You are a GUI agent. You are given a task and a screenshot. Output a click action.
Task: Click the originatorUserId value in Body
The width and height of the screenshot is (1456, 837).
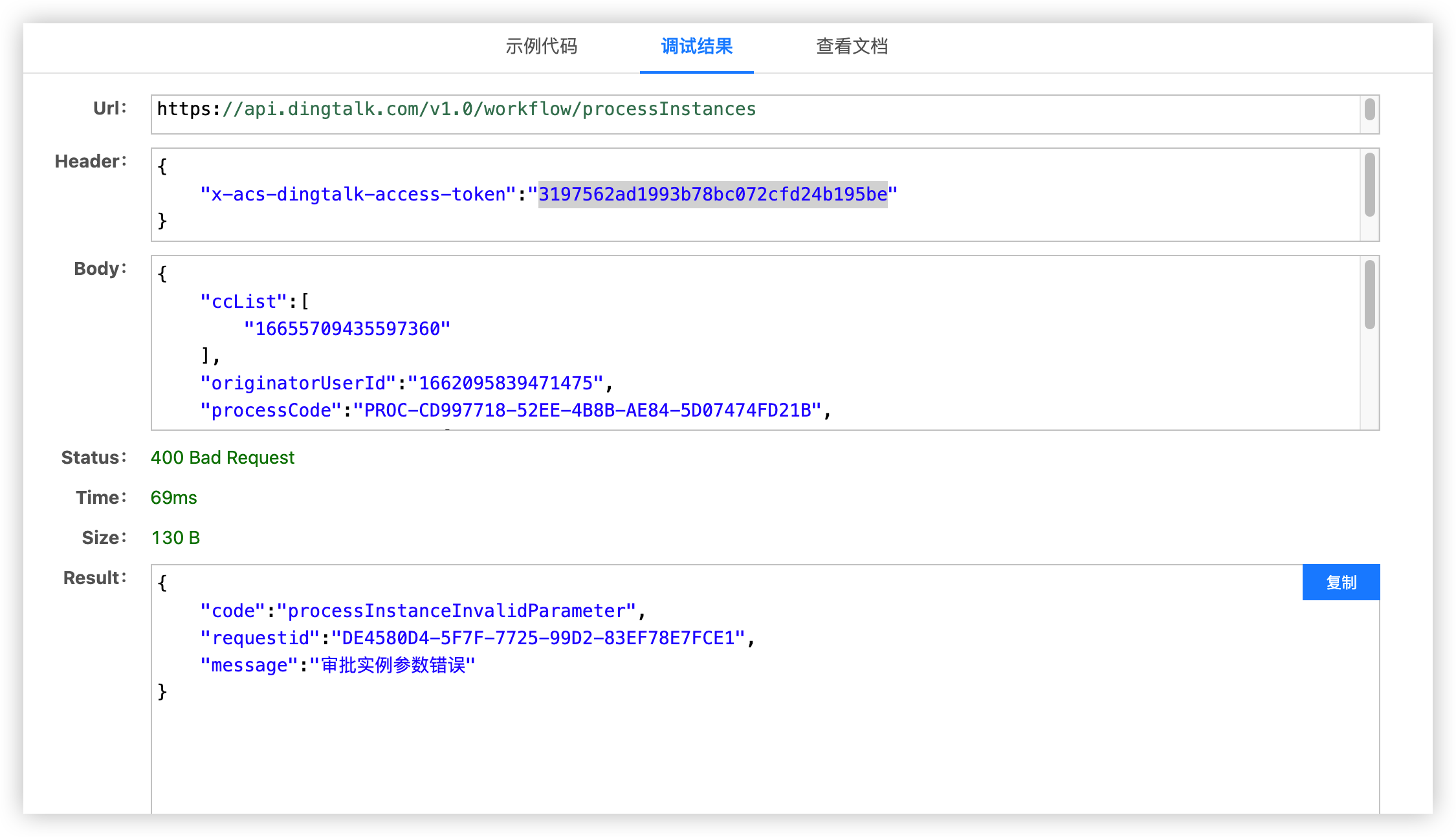(505, 383)
